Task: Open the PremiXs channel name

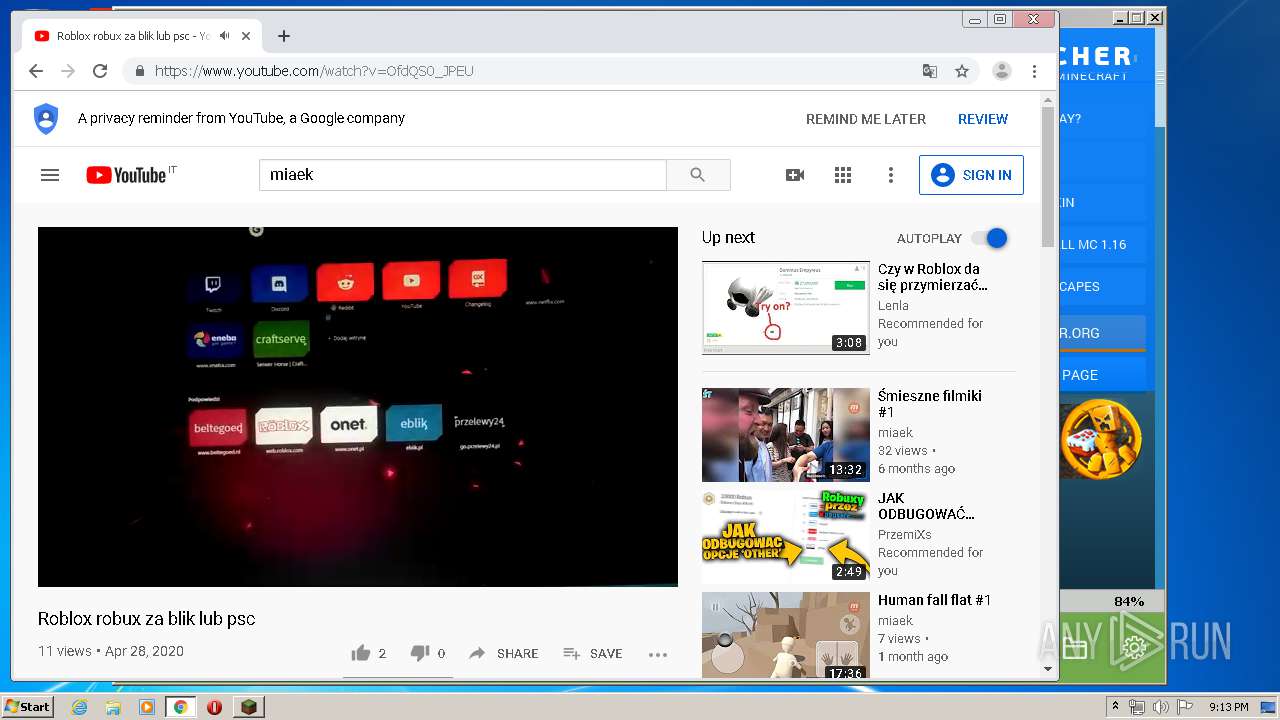Action: pos(904,534)
